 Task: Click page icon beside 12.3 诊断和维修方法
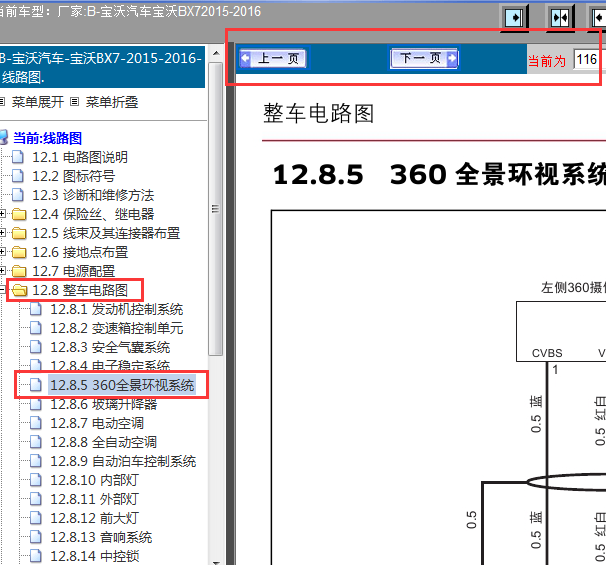18,195
